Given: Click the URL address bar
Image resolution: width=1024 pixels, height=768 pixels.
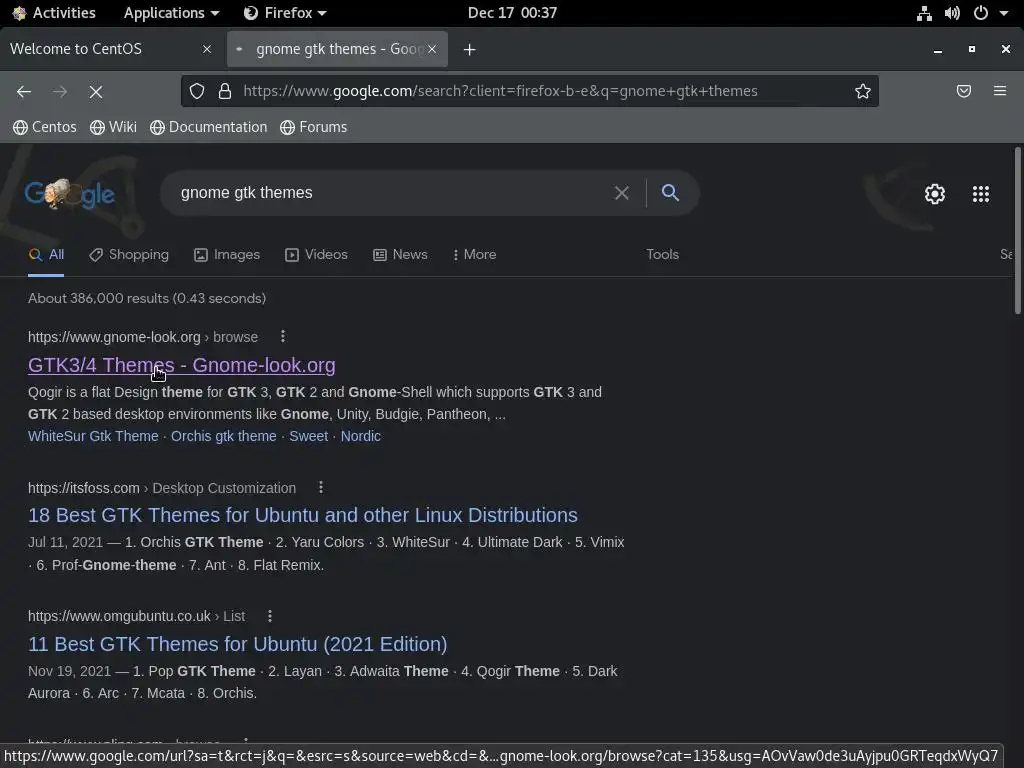Looking at the screenshot, I should coord(530,91).
